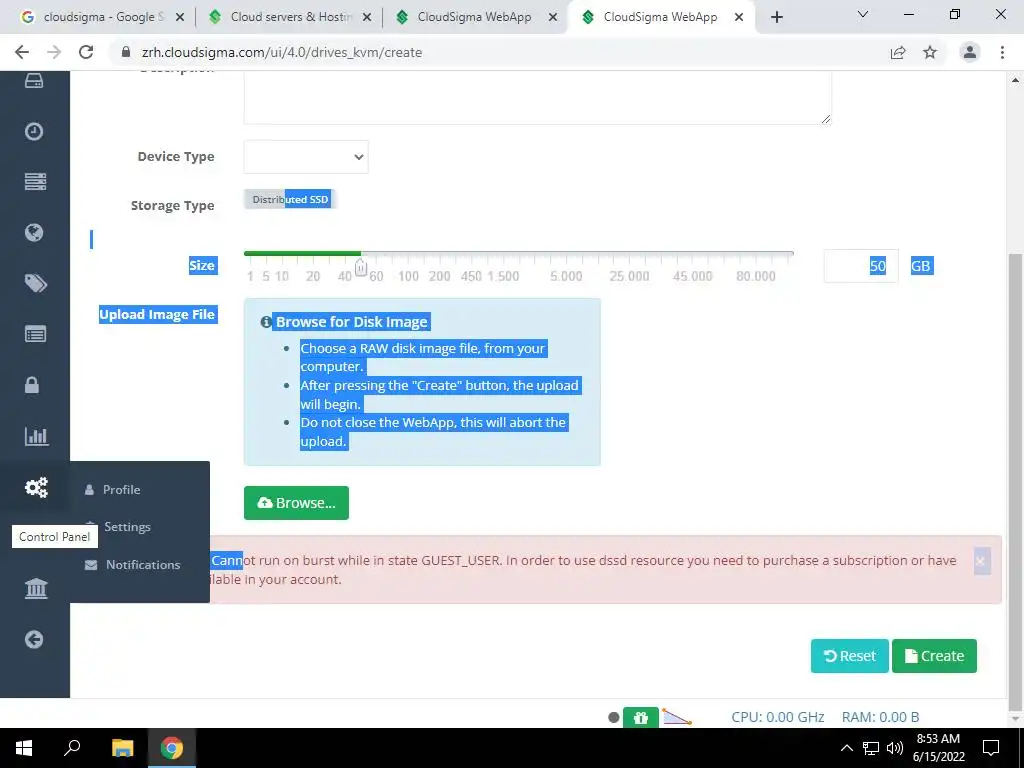Open Profile from Control Panel submenu
The image size is (1024, 768).
pyautogui.click(x=121, y=490)
